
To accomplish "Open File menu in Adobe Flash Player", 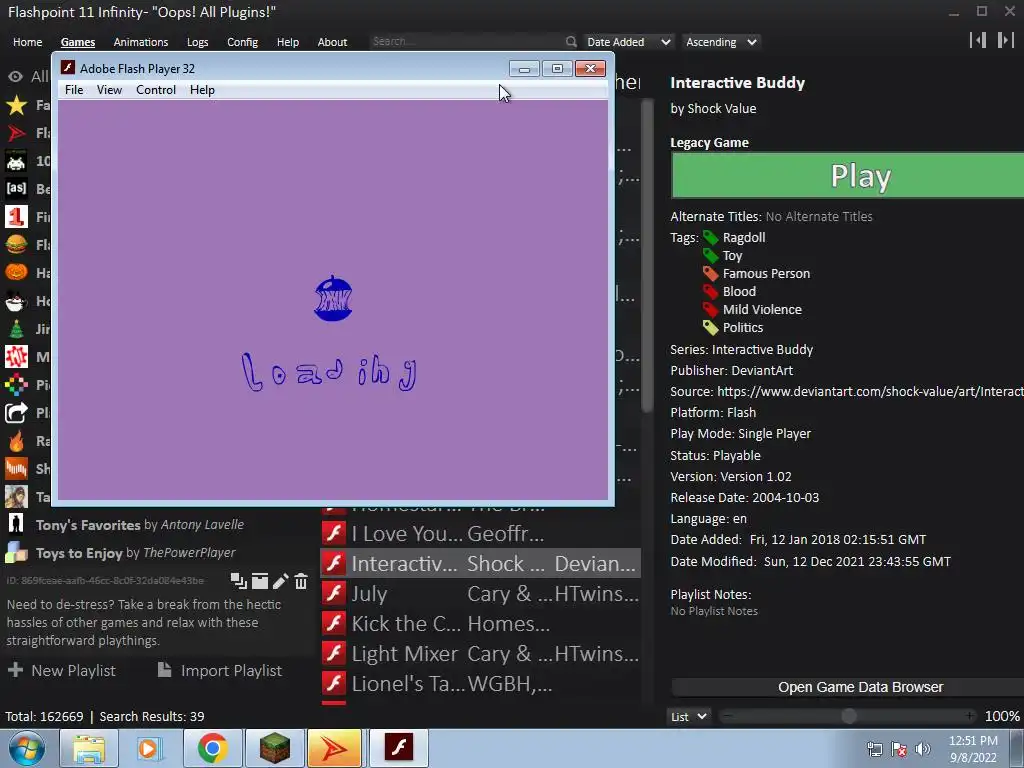I will pyautogui.click(x=74, y=89).
